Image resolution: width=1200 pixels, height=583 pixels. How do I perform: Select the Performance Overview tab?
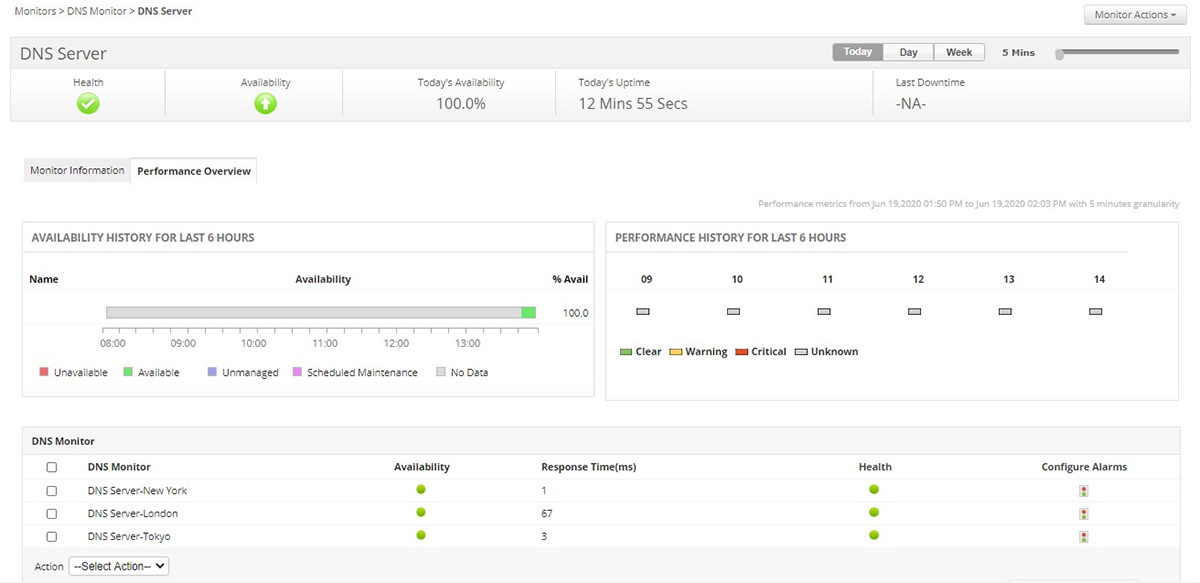pyautogui.click(x=194, y=171)
